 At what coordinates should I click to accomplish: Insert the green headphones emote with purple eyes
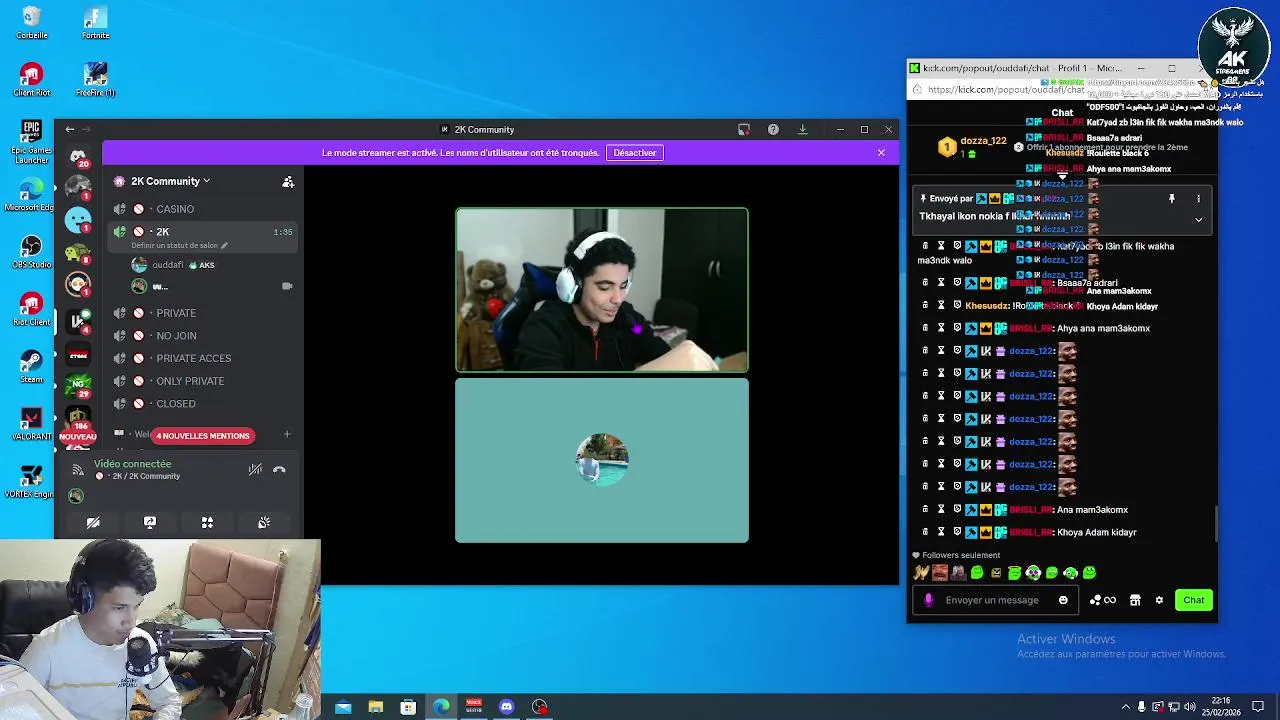pos(1033,573)
